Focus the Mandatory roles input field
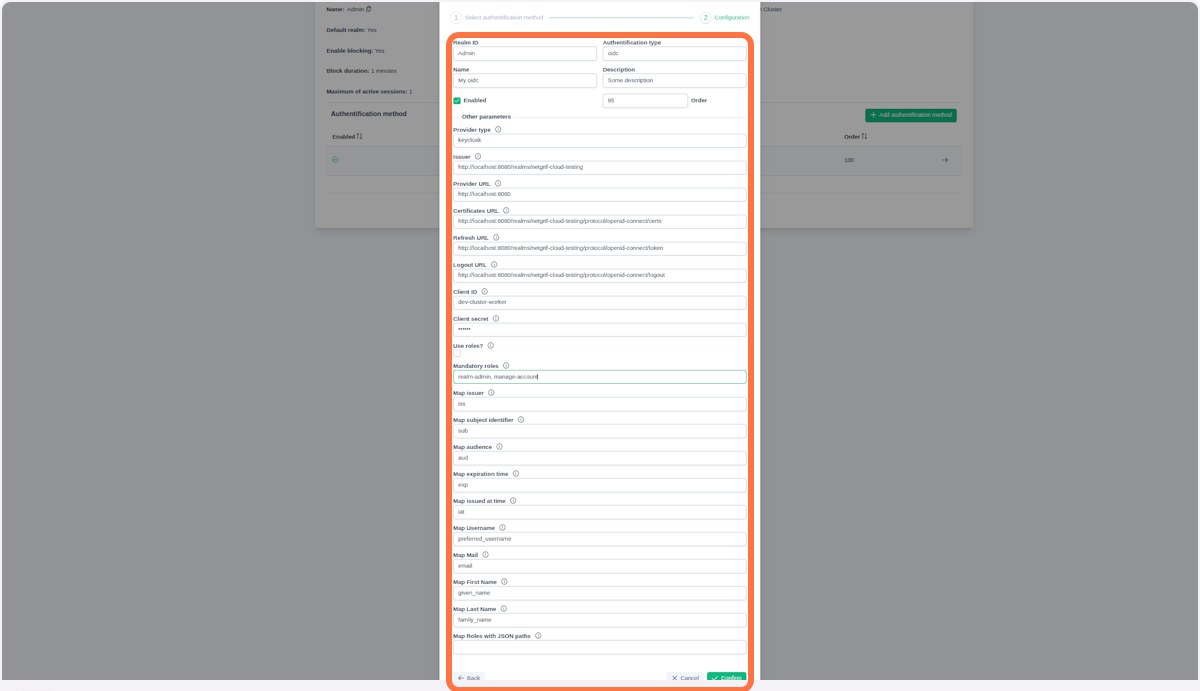The height and width of the screenshot is (691, 1200). (599, 377)
